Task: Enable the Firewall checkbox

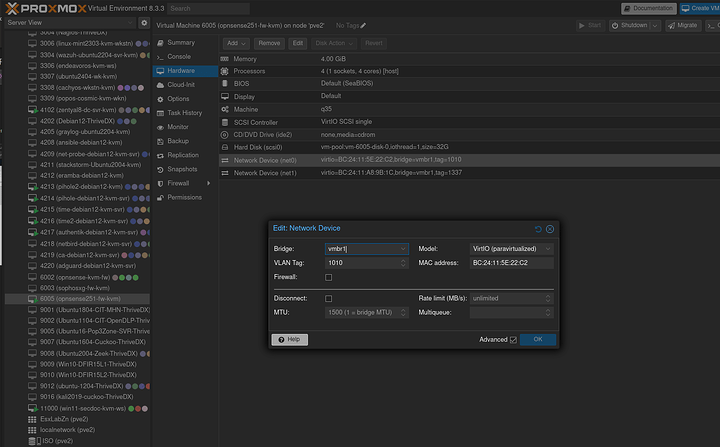Action: [329, 277]
